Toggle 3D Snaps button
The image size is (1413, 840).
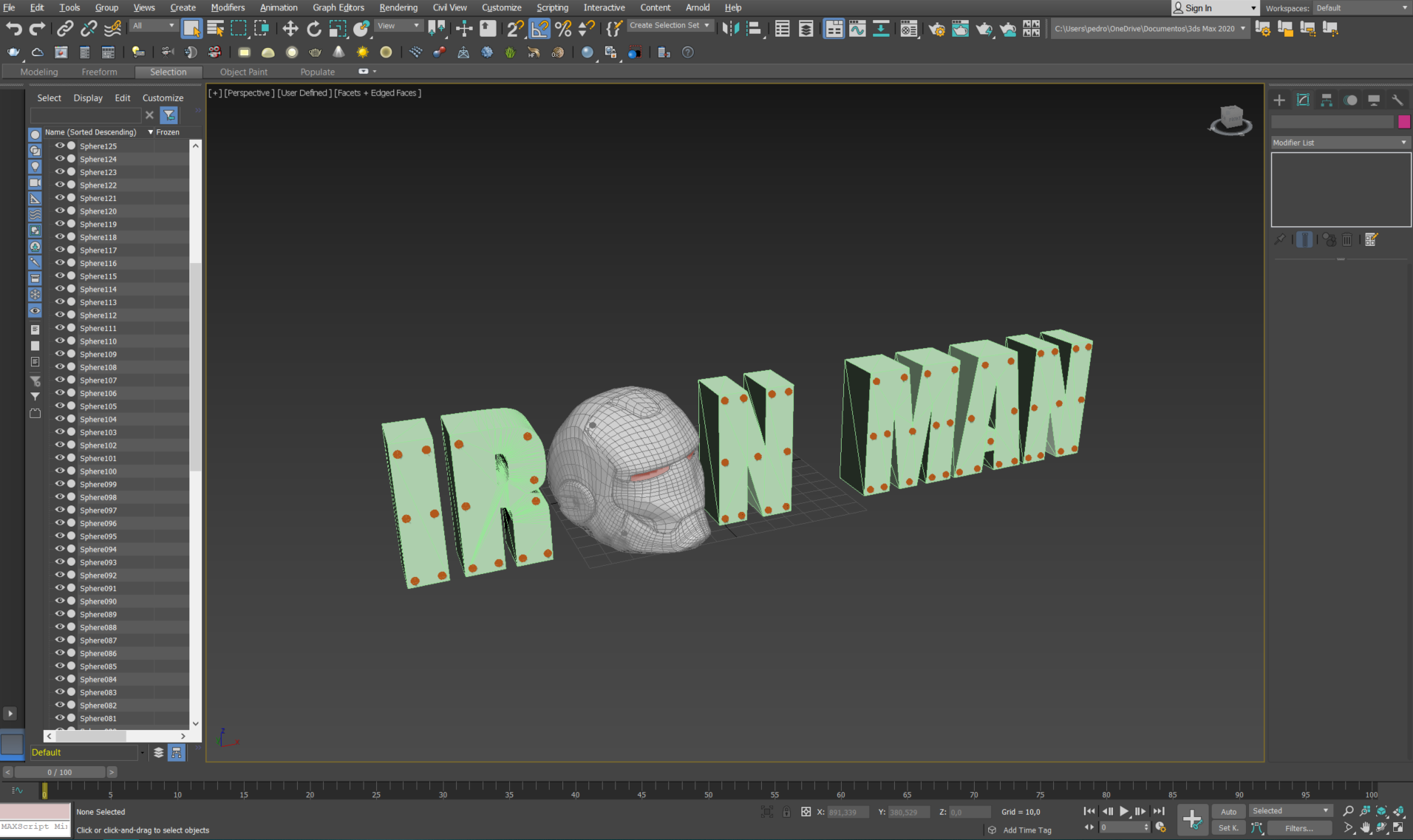516,29
